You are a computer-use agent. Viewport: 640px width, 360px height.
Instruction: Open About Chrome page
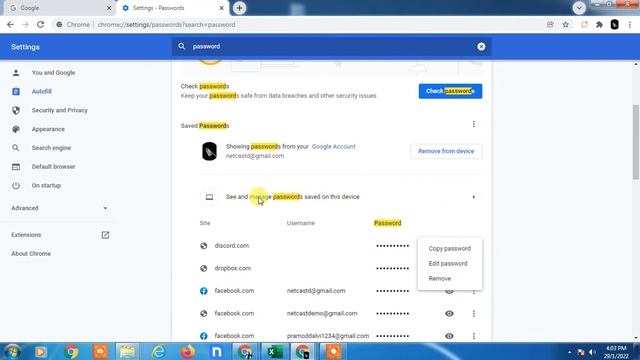(31, 253)
